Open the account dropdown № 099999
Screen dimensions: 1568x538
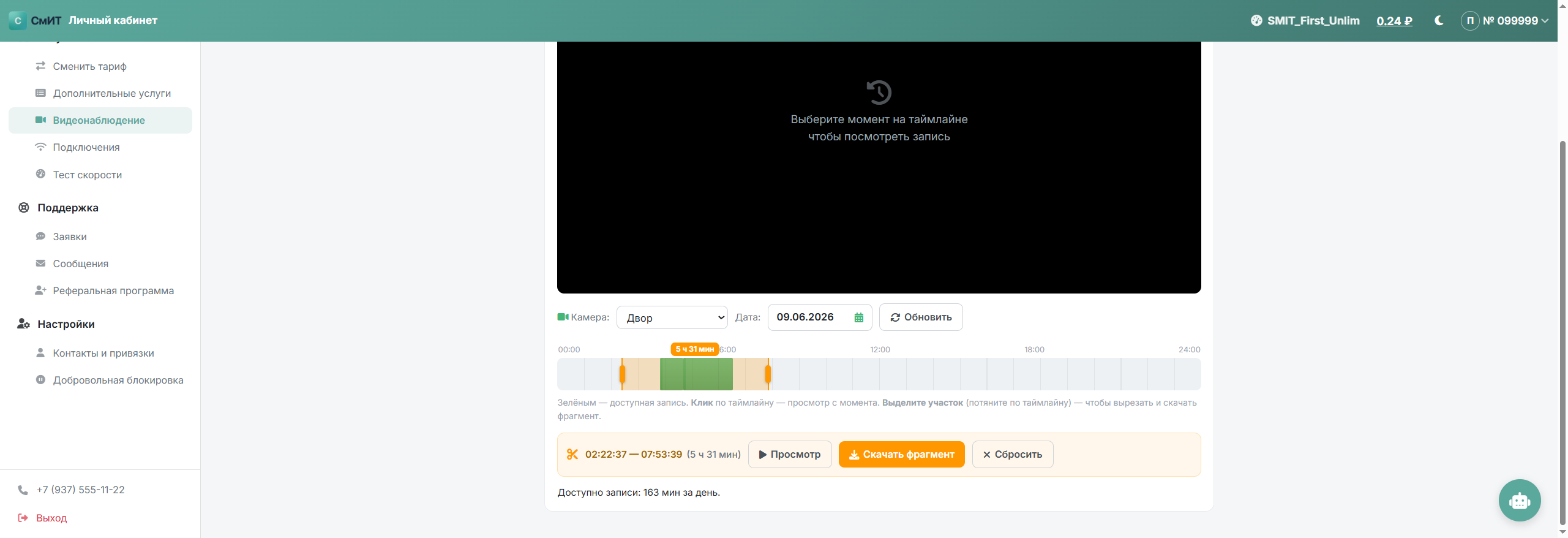[x=1505, y=20]
